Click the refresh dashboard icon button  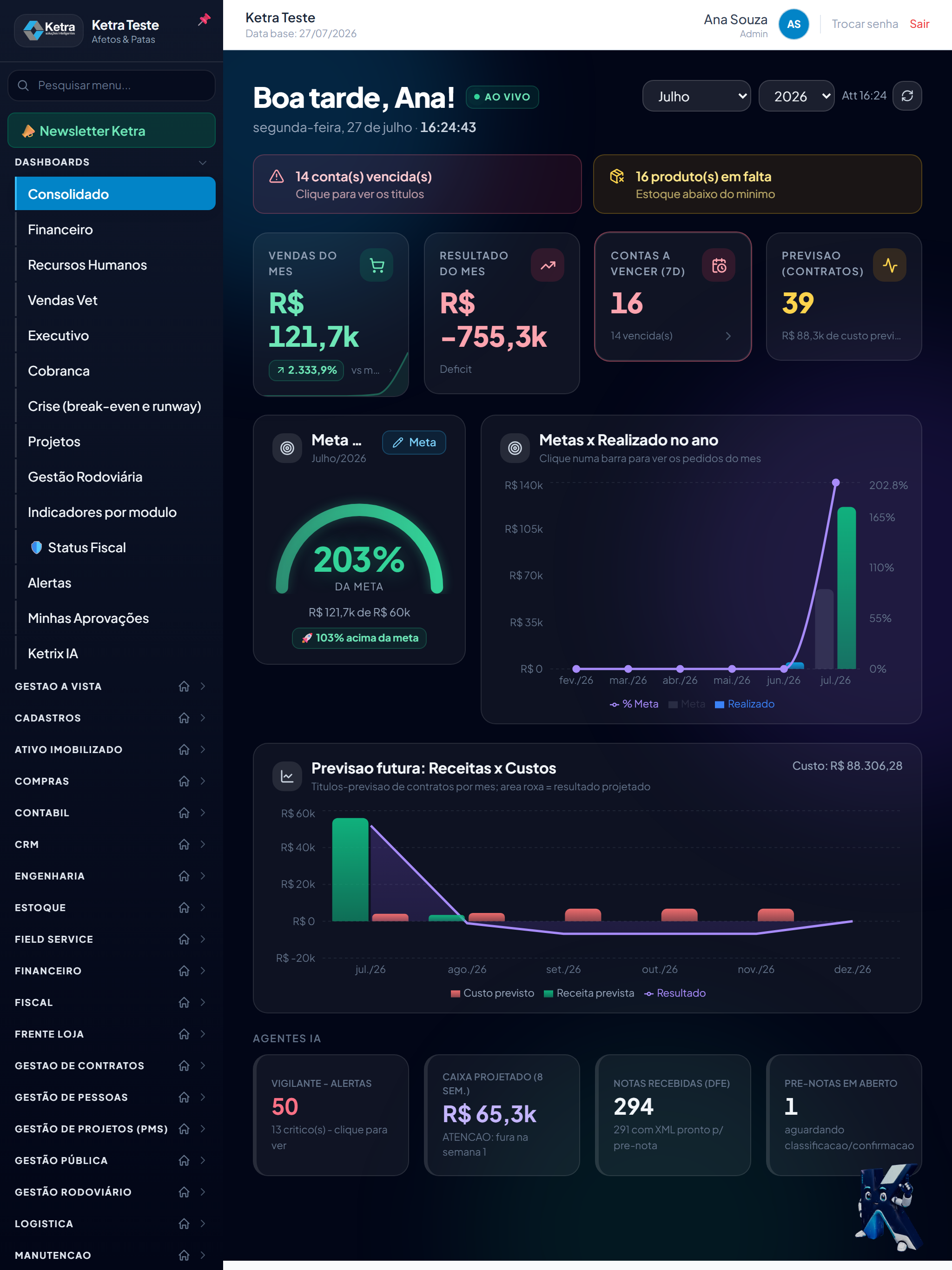point(907,96)
